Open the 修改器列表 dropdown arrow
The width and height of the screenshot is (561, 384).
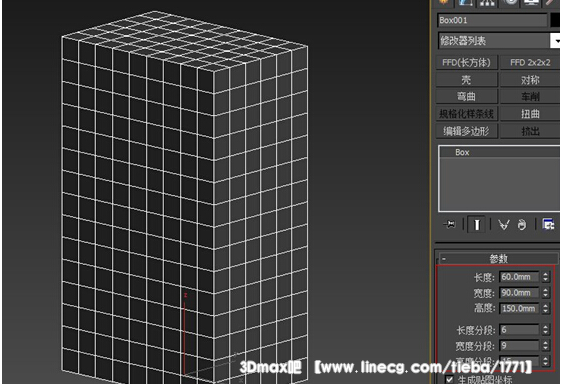tap(556, 41)
